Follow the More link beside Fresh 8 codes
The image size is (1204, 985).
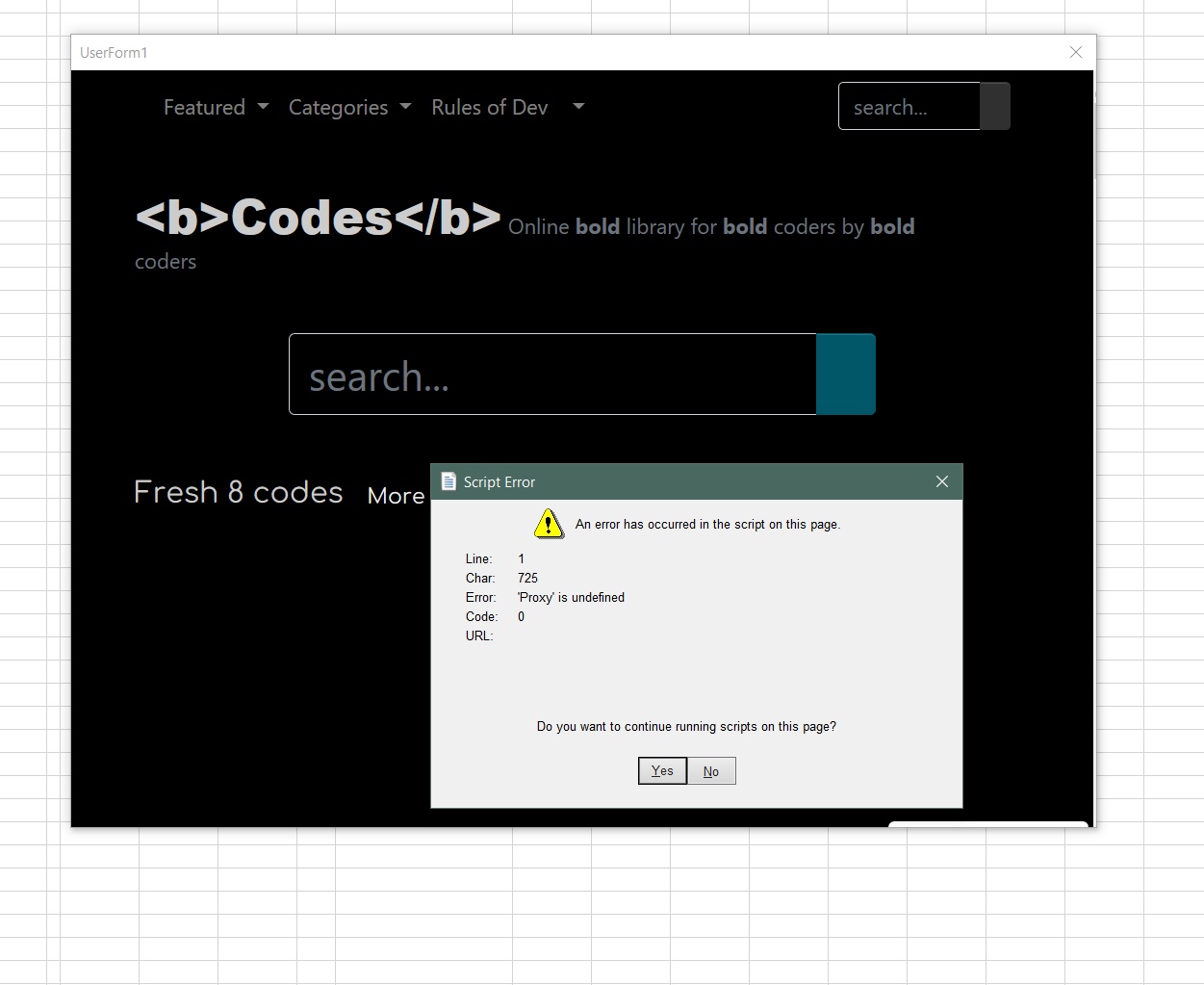click(396, 496)
